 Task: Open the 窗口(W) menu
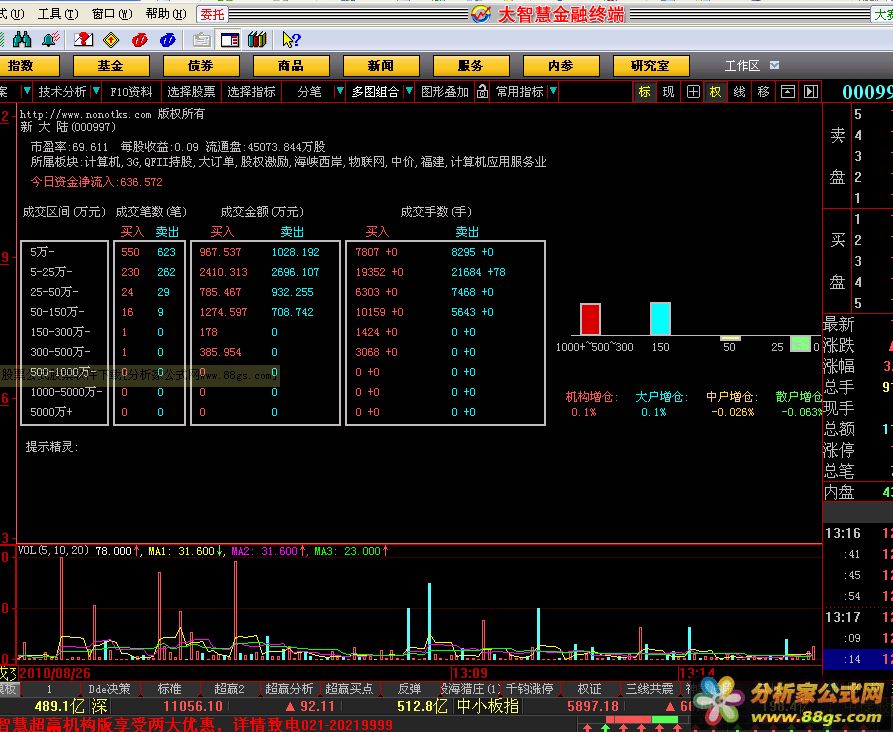click(x=112, y=14)
